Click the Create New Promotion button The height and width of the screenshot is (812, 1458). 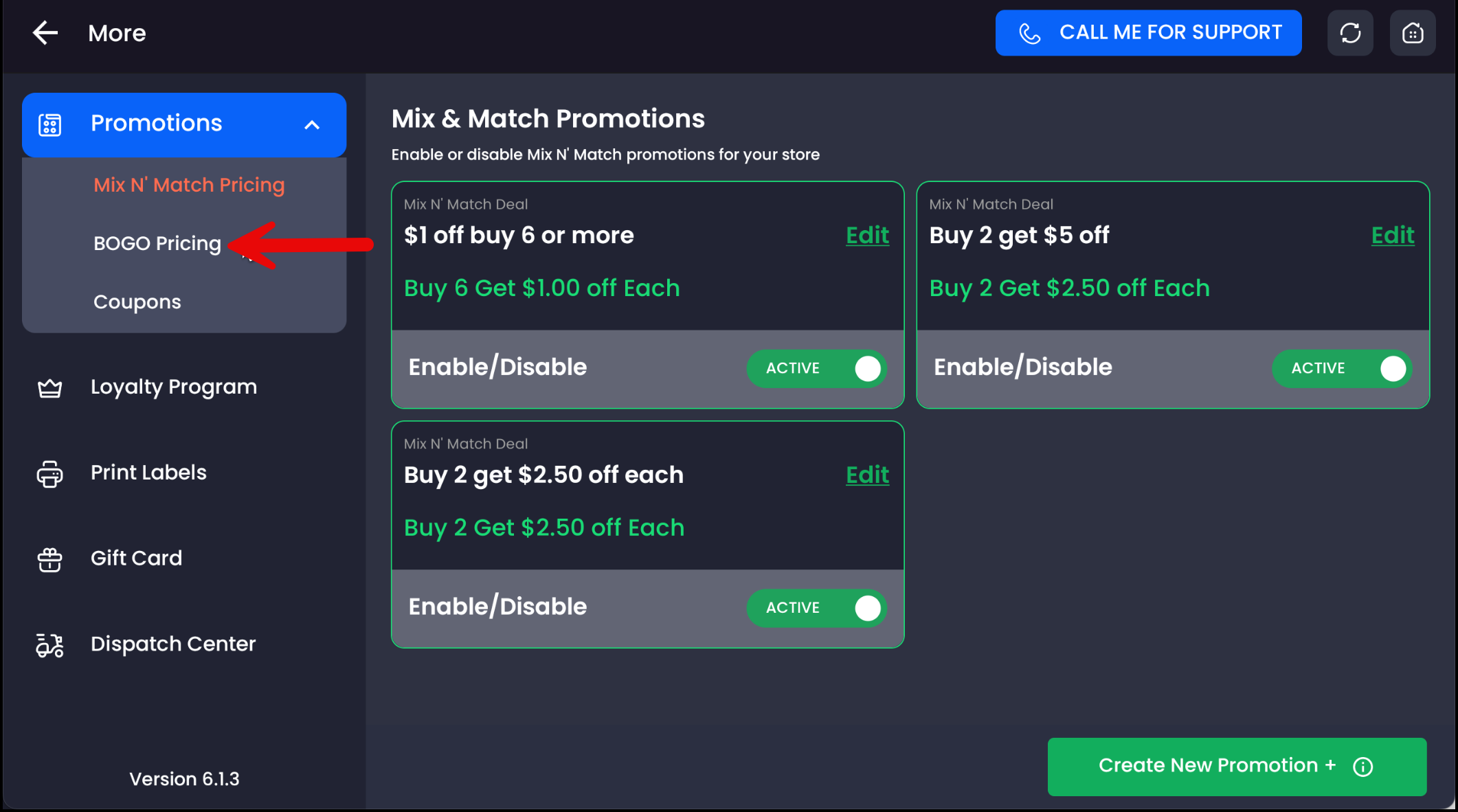(1216, 766)
